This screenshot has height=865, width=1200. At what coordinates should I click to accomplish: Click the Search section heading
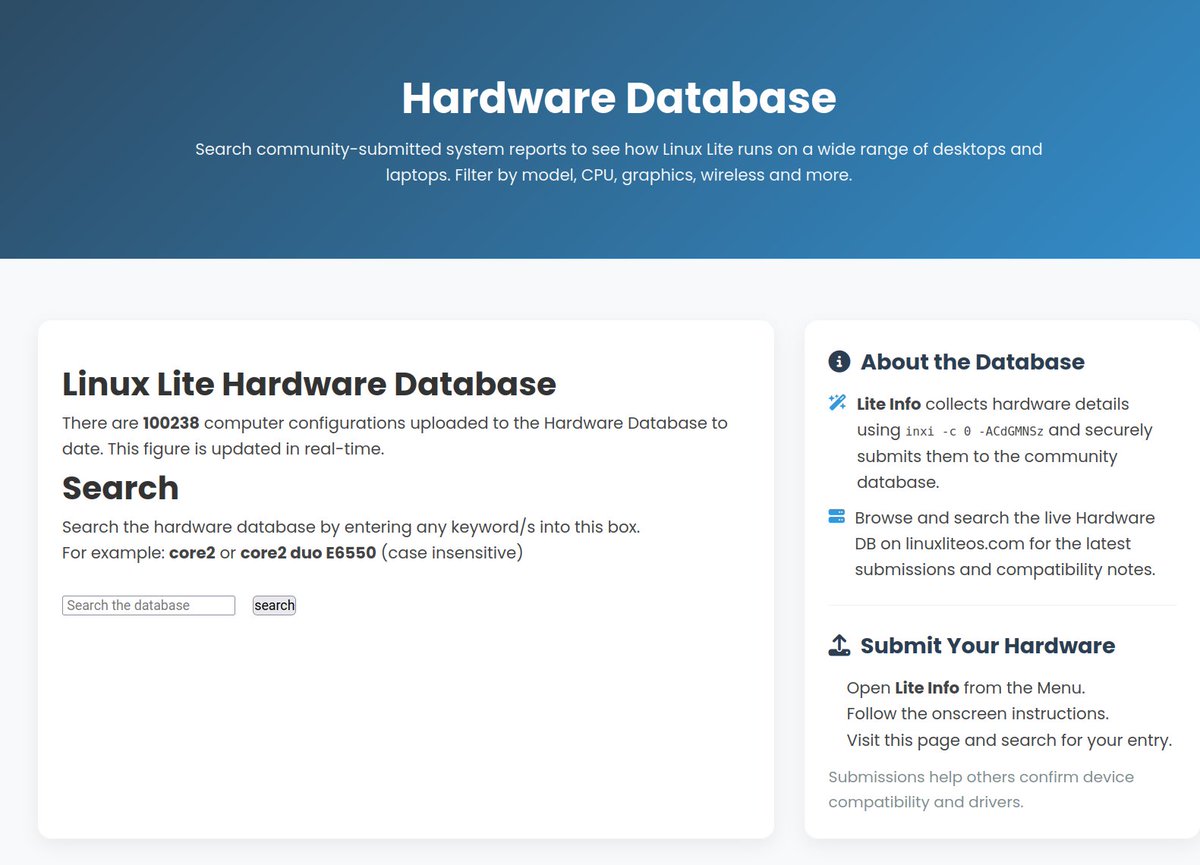(120, 488)
